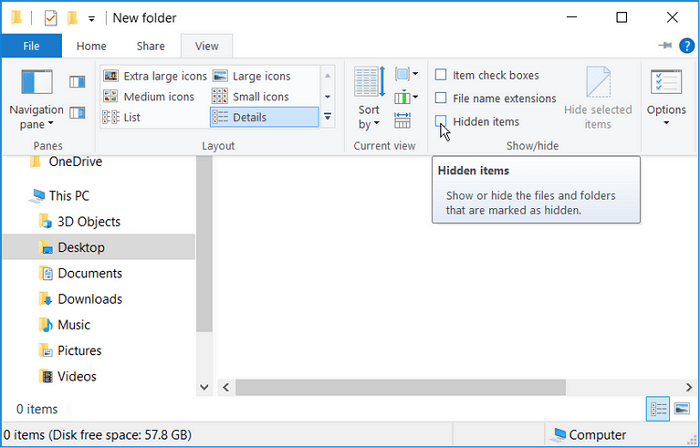Collapse the ribbon using the pin icon
700x448 pixels.
point(665,46)
